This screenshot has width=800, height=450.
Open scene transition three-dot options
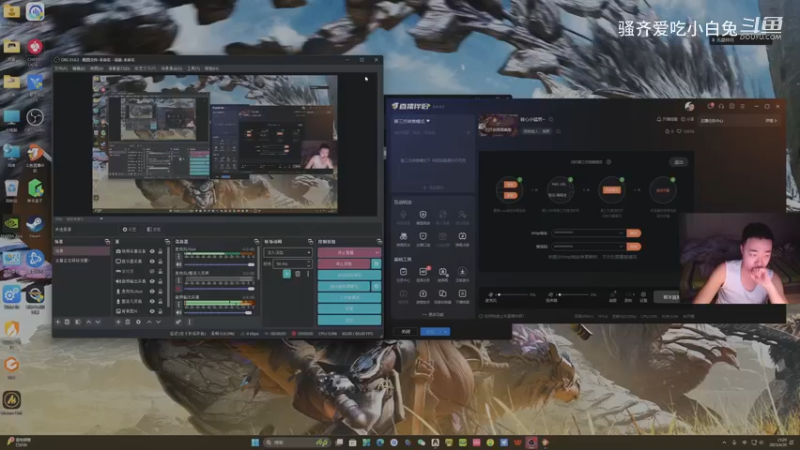pos(308,274)
